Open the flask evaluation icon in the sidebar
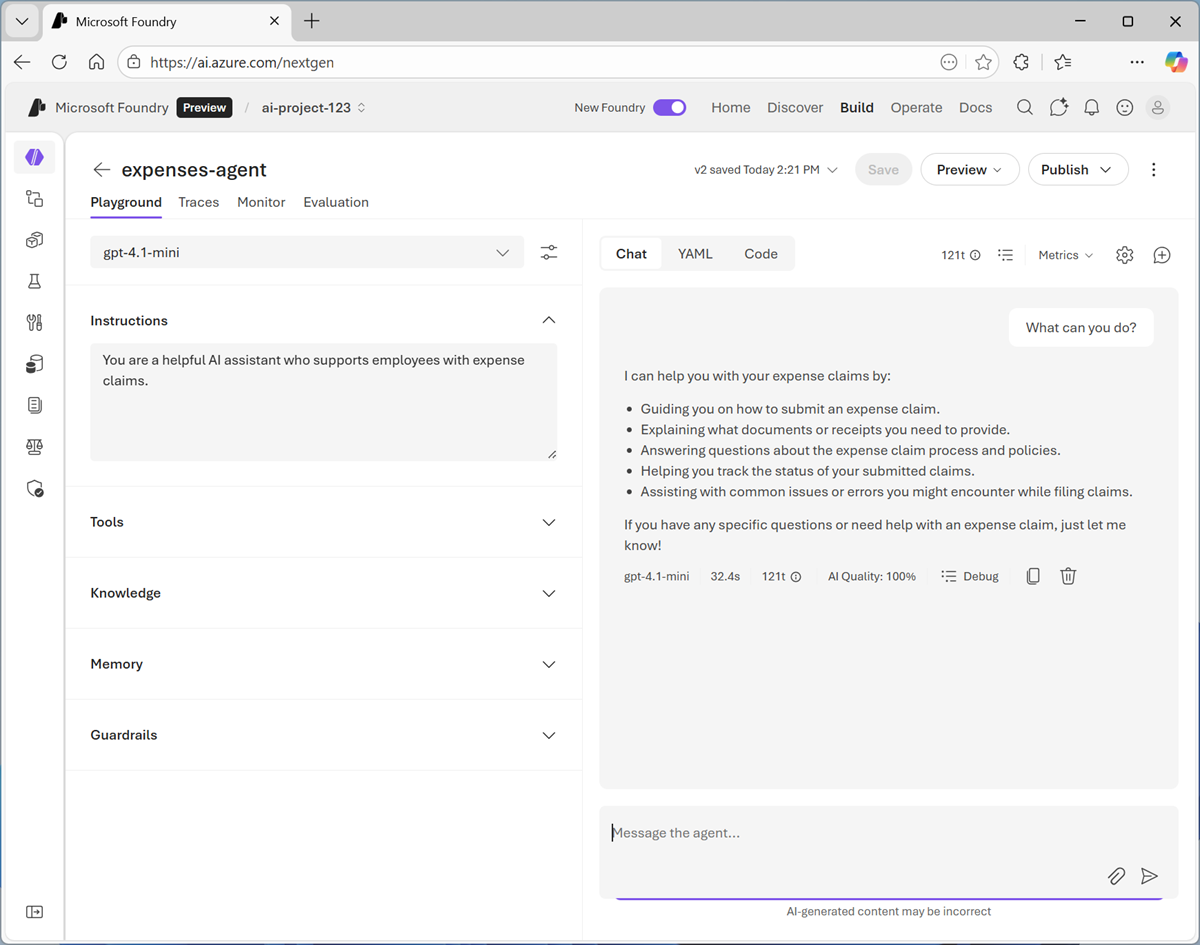The width and height of the screenshot is (1200, 945). [x=35, y=281]
